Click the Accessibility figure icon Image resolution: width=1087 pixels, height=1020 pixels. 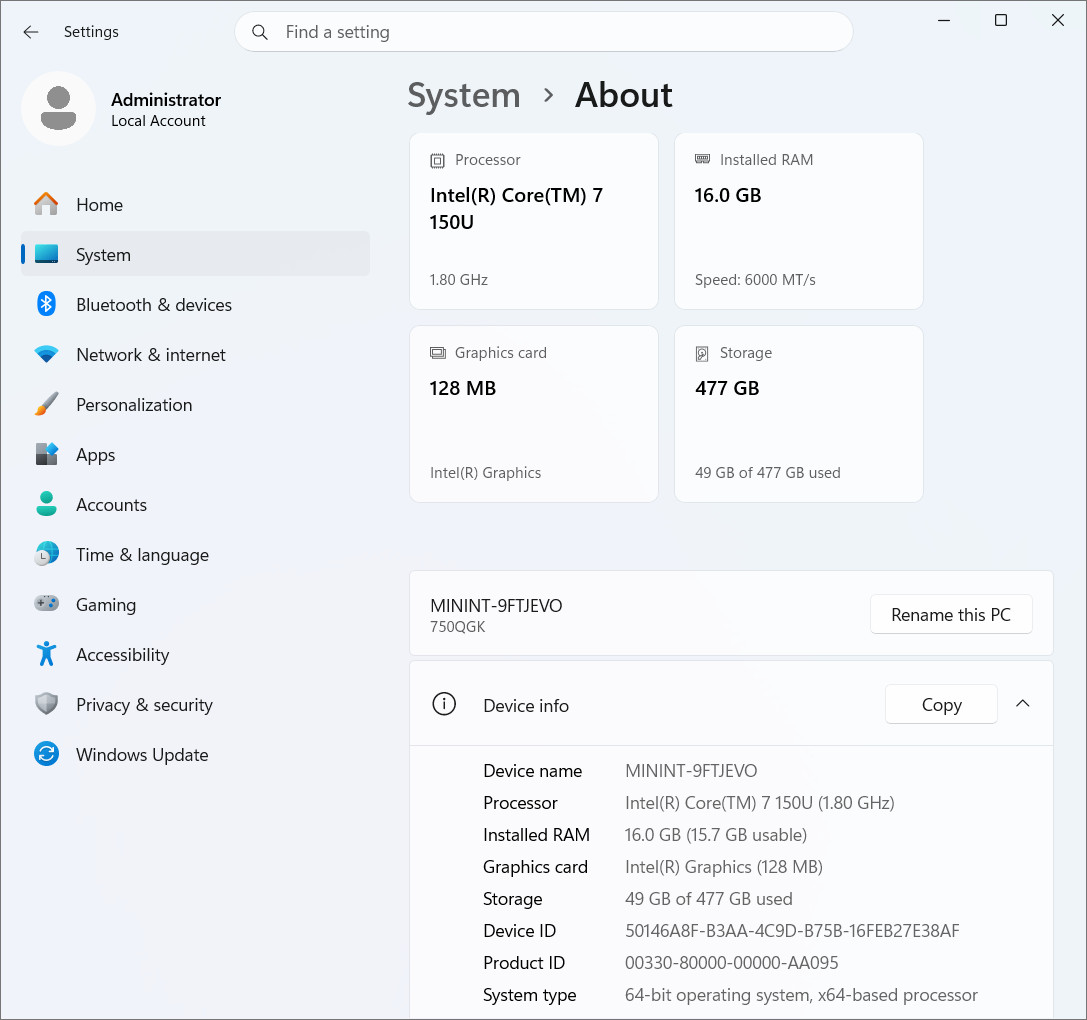(46, 654)
